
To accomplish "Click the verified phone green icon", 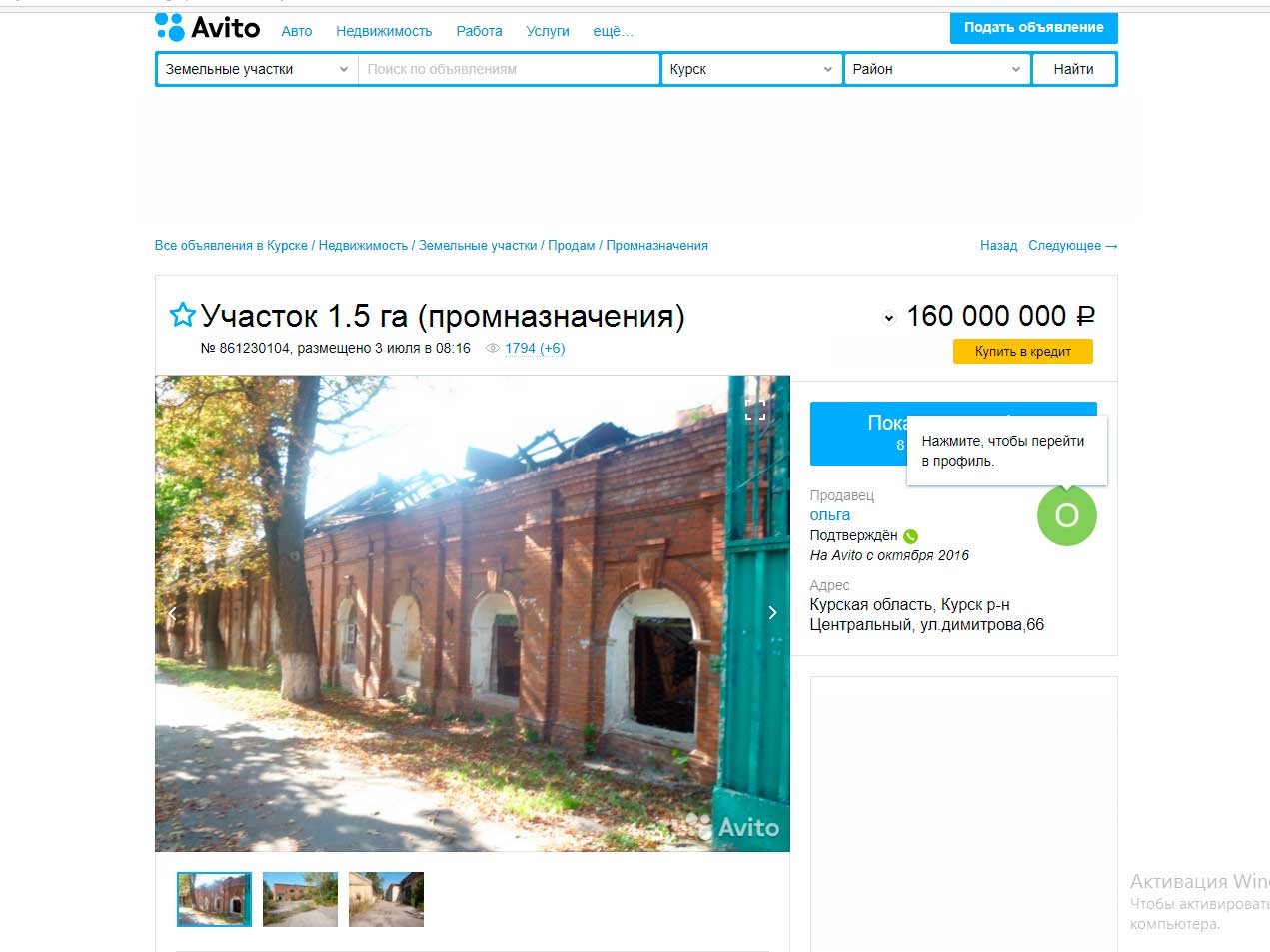I will (x=910, y=536).
